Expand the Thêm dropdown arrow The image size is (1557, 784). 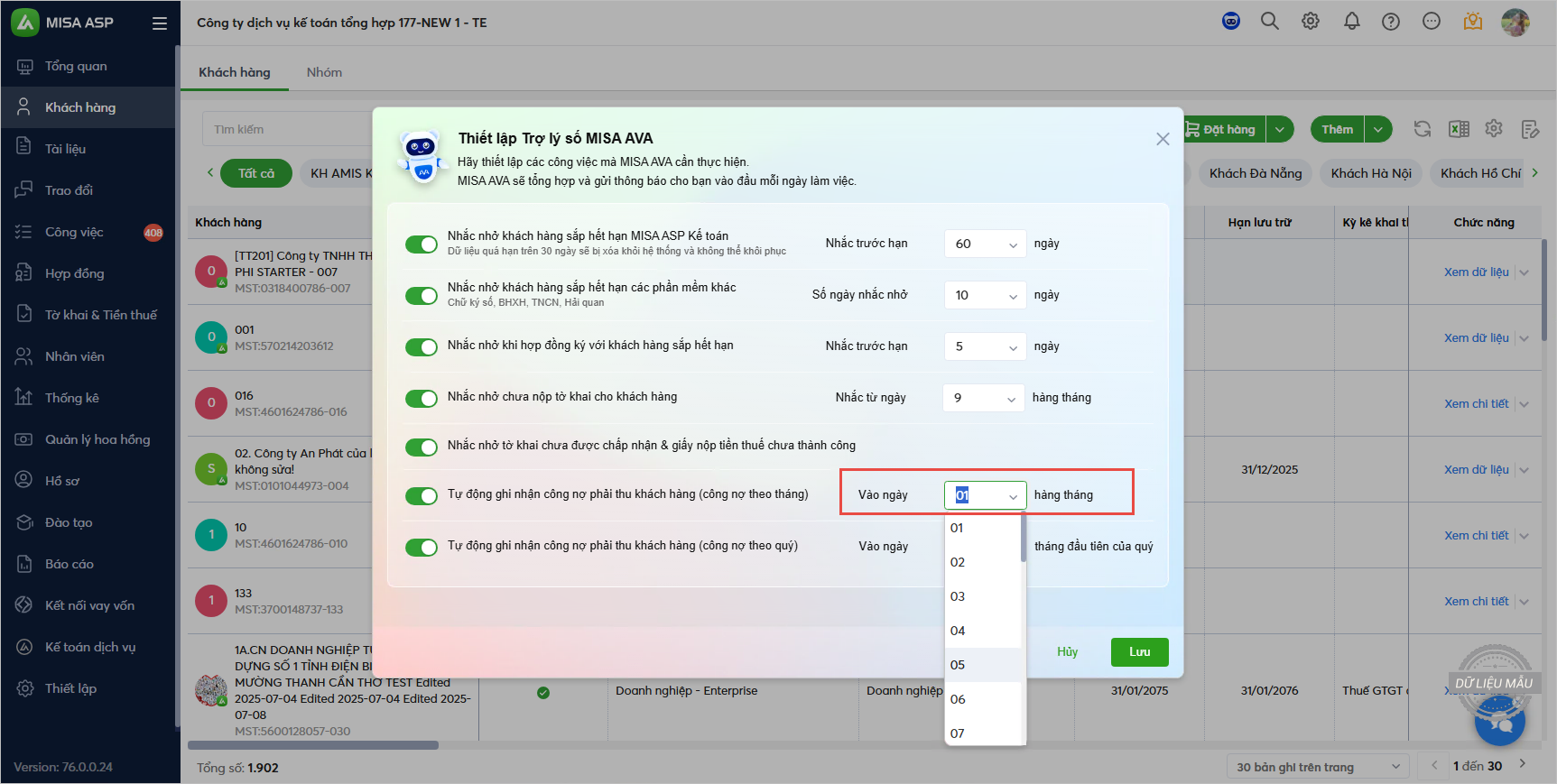click(x=1378, y=129)
